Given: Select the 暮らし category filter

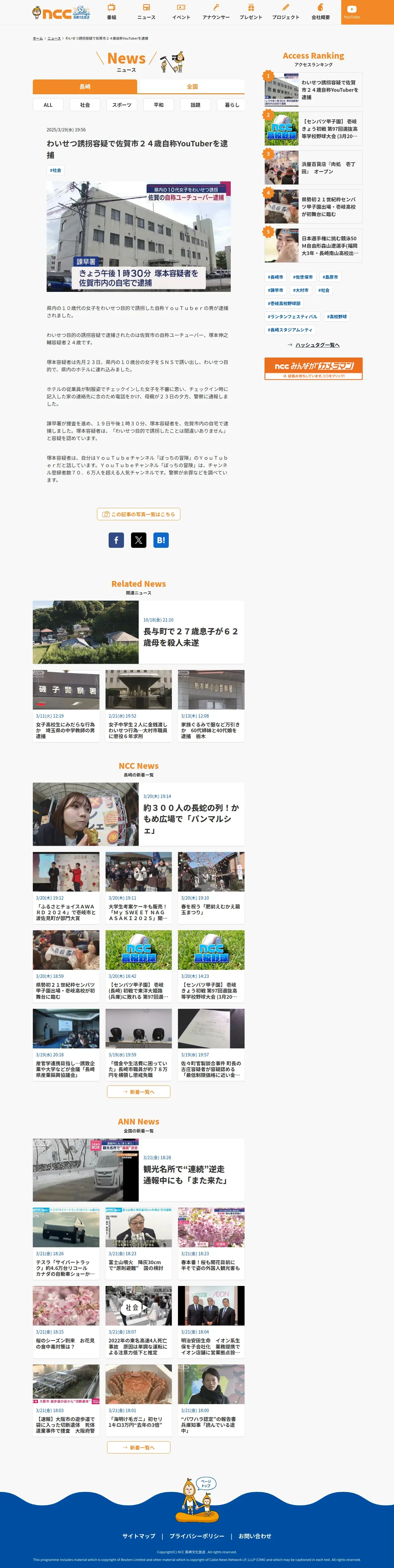Looking at the screenshot, I should 231,105.
